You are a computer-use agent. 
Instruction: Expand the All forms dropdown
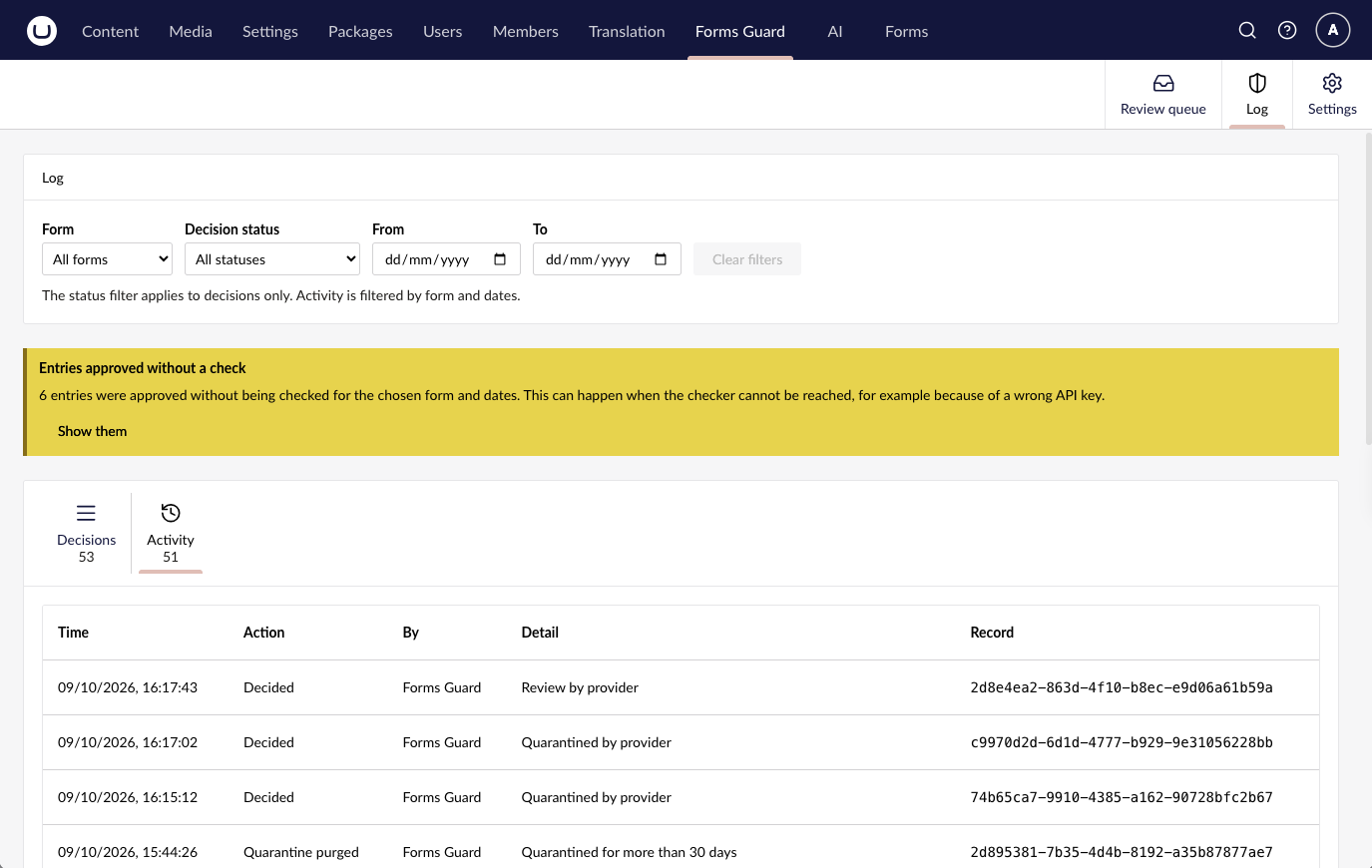click(x=108, y=259)
